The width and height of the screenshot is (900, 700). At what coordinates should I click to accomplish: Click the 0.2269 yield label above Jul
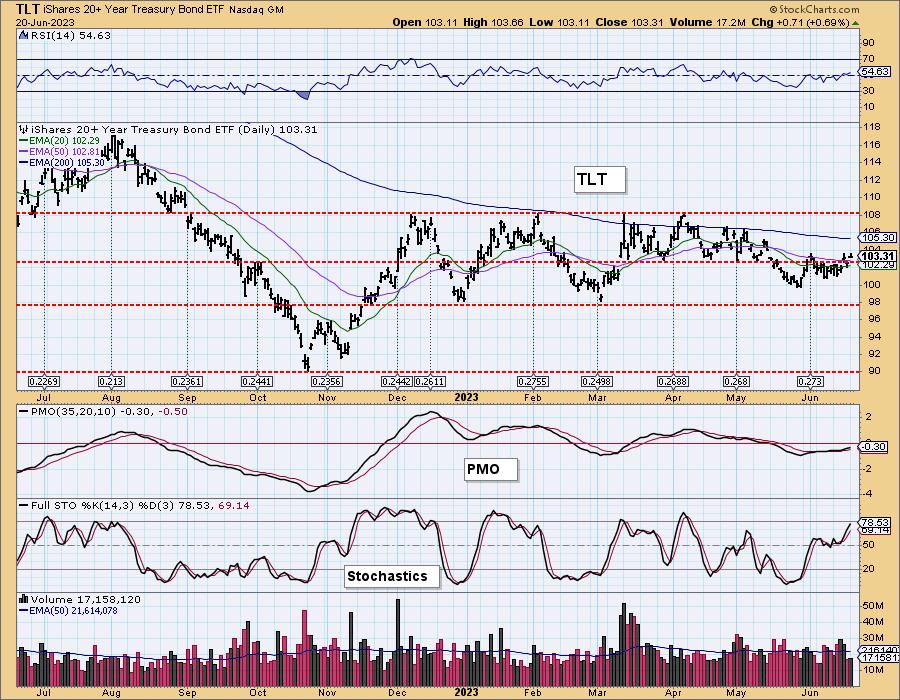tap(44, 382)
